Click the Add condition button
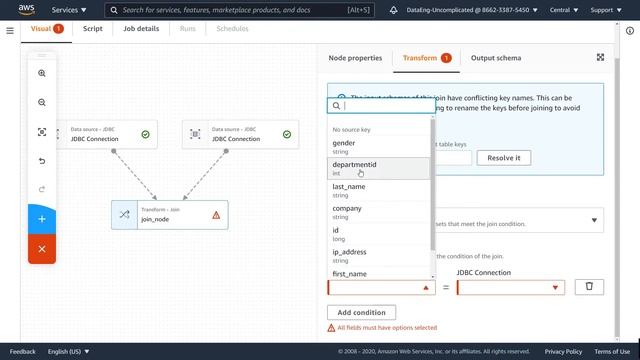This screenshot has height=360, width=640. point(361,312)
